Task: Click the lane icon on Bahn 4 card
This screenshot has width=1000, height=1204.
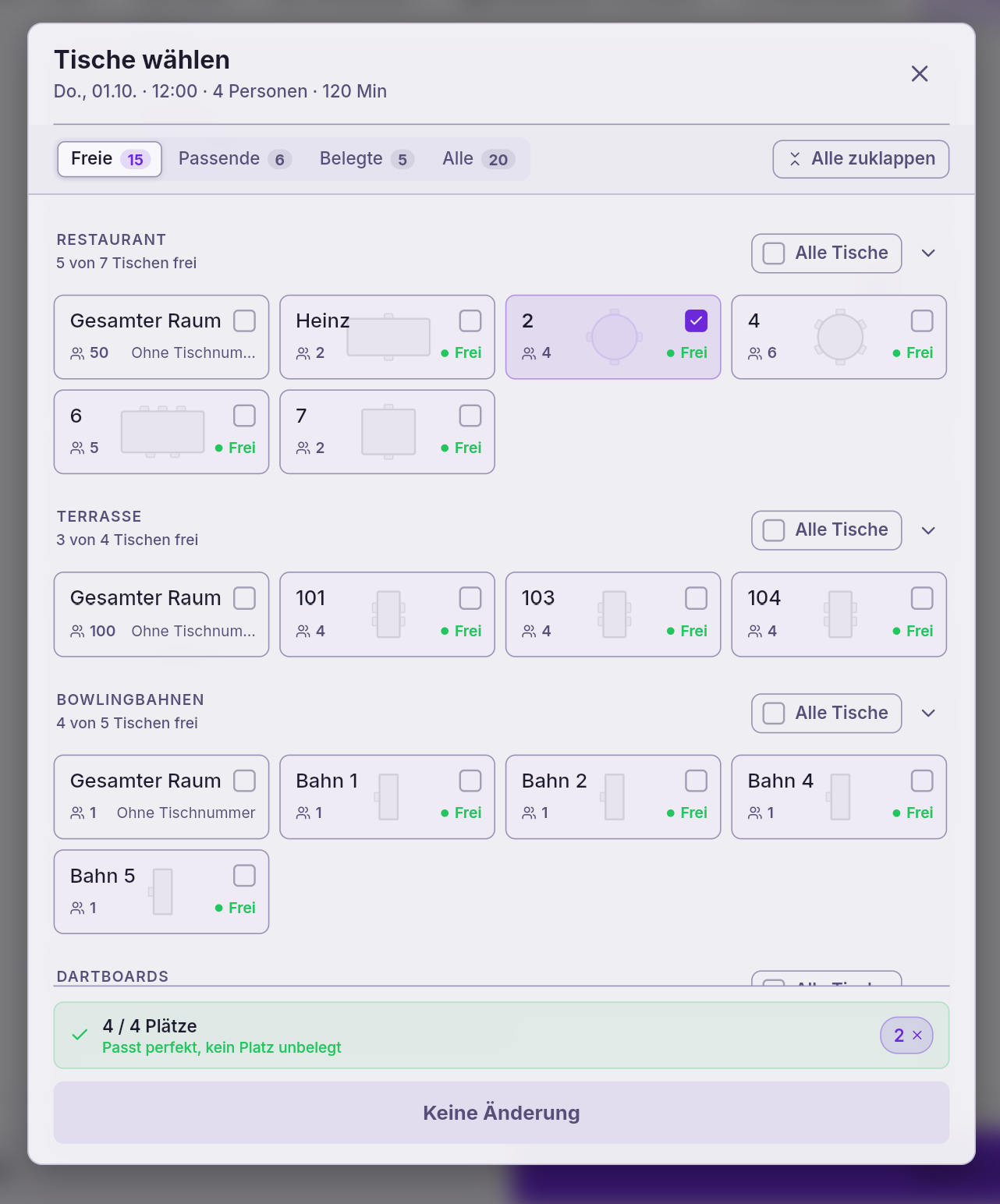Action: point(839,797)
